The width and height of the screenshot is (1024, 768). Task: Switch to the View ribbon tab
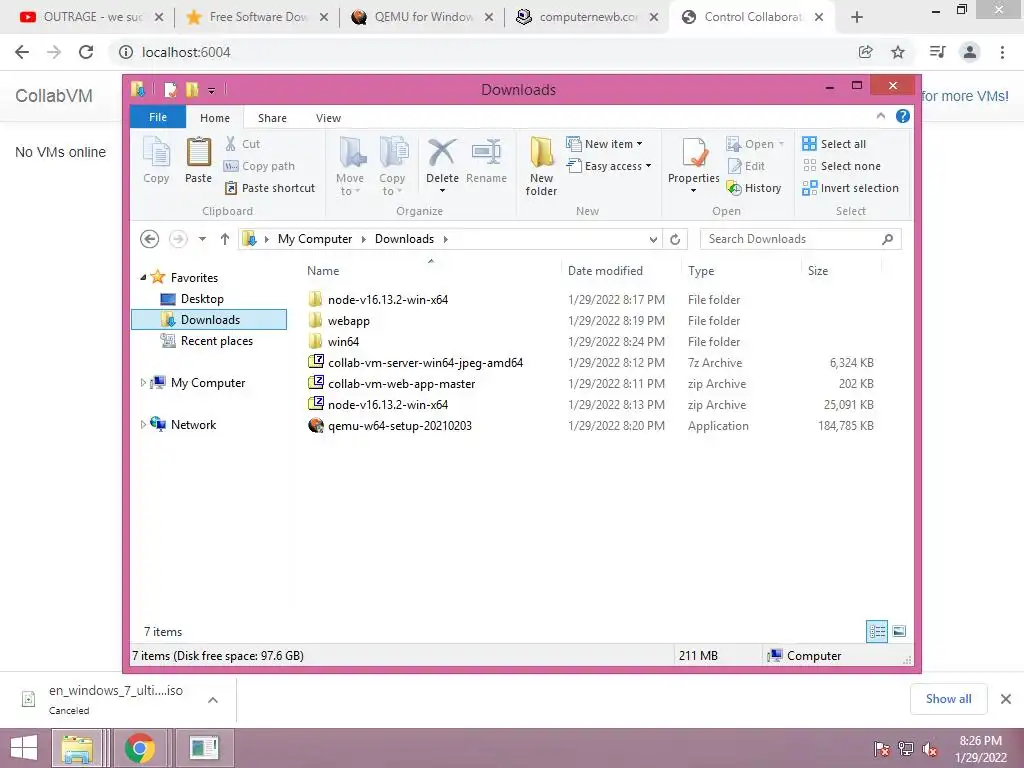pos(328,118)
